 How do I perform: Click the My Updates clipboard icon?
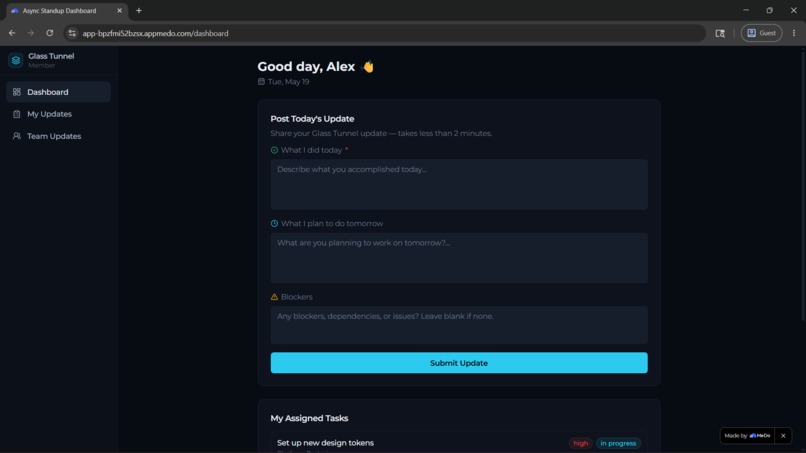pos(16,114)
